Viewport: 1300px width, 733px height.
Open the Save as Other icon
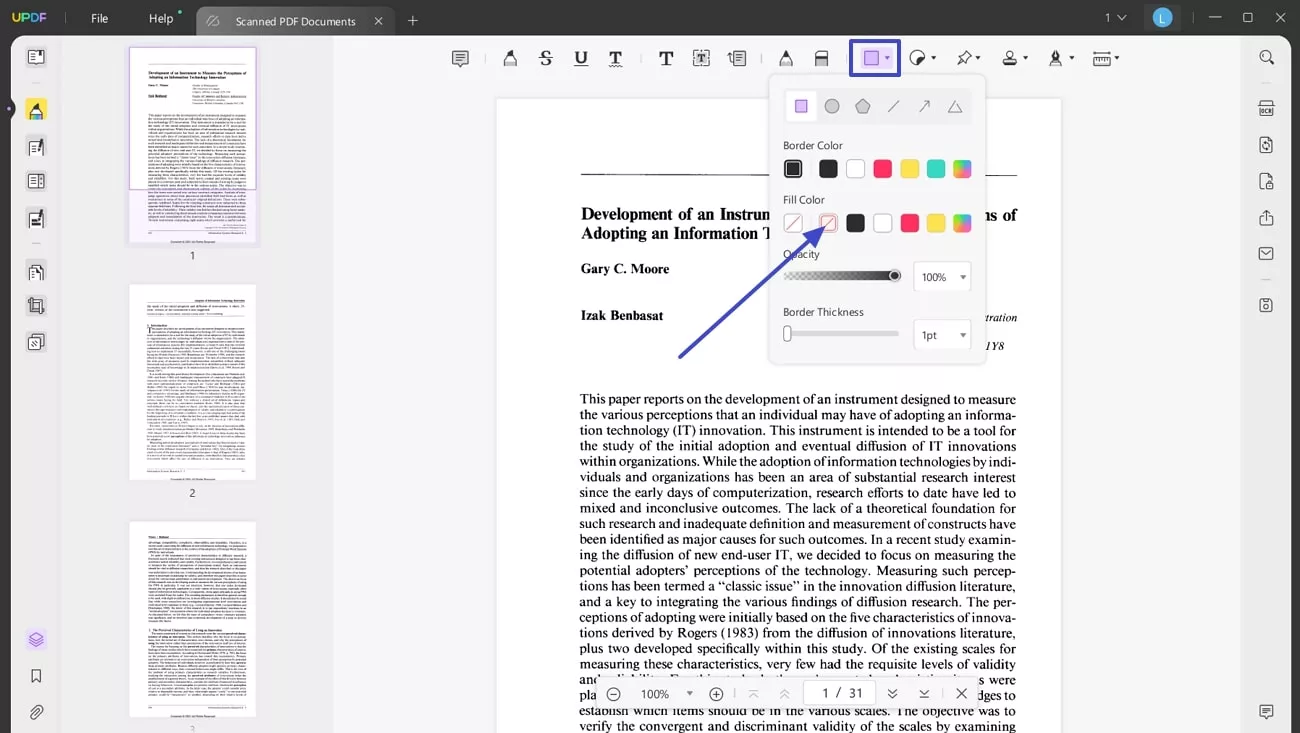click(1267, 305)
